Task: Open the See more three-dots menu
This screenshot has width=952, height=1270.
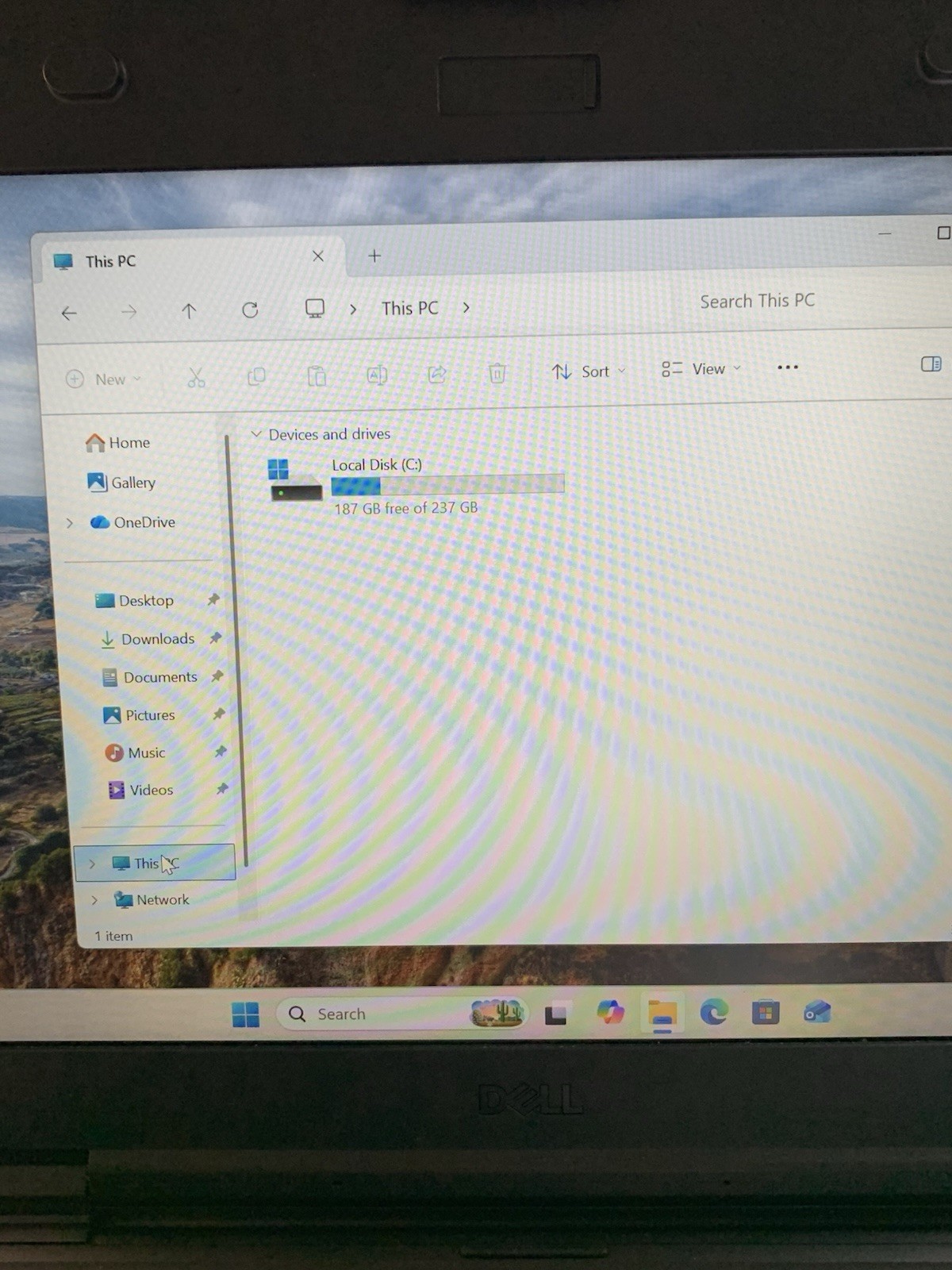Action: (788, 368)
